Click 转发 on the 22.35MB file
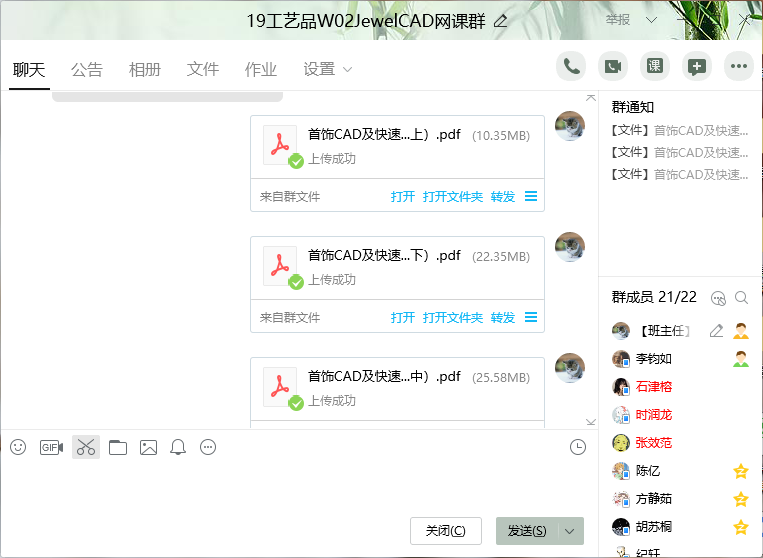The width and height of the screenshot is (763, 558). coord(503,318)
